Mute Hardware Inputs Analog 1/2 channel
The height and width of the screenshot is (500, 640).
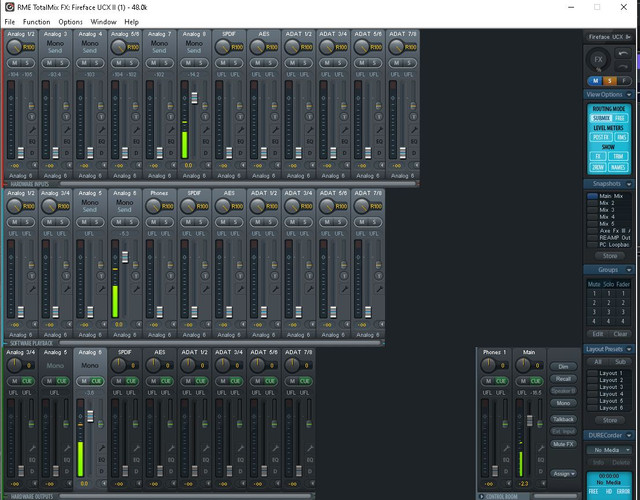point(15,63)
